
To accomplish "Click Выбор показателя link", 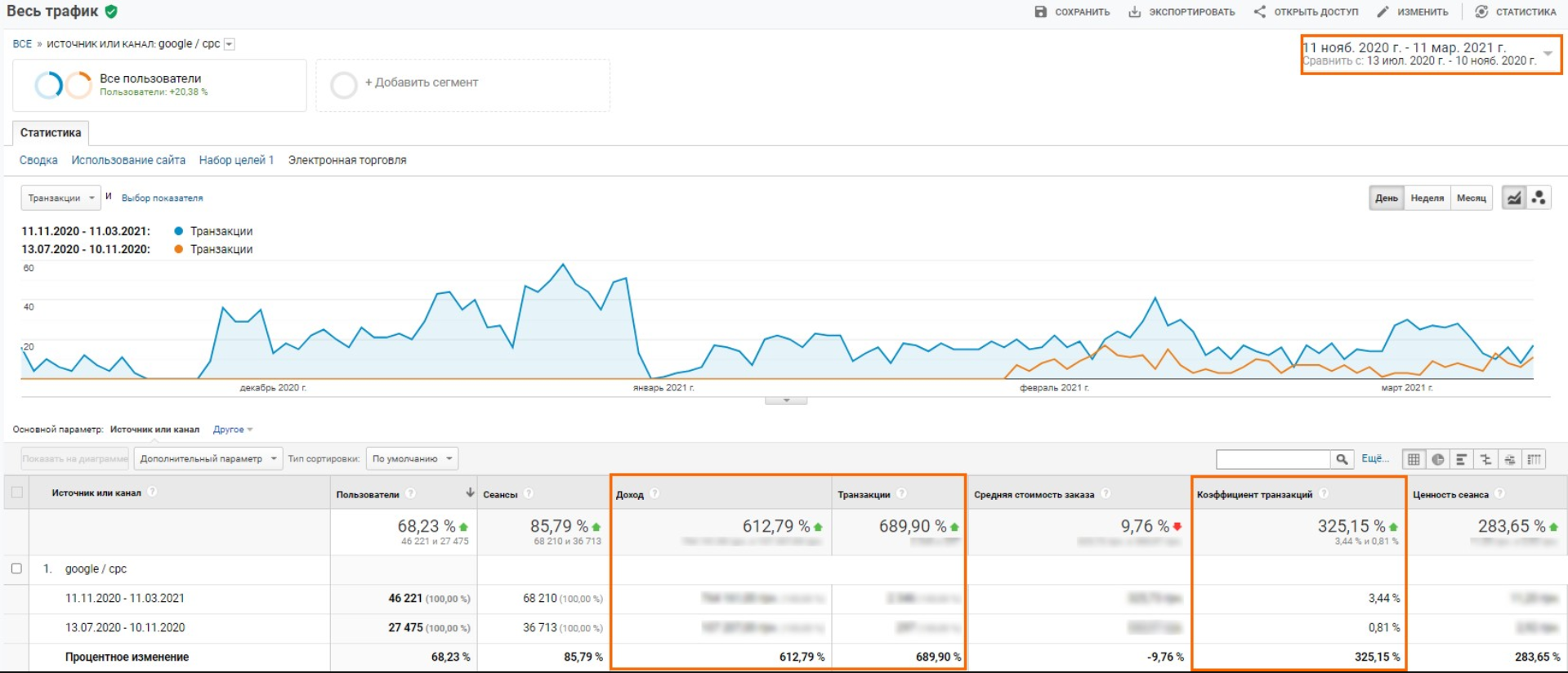I will pyautogui.click(x=162, y=198).
